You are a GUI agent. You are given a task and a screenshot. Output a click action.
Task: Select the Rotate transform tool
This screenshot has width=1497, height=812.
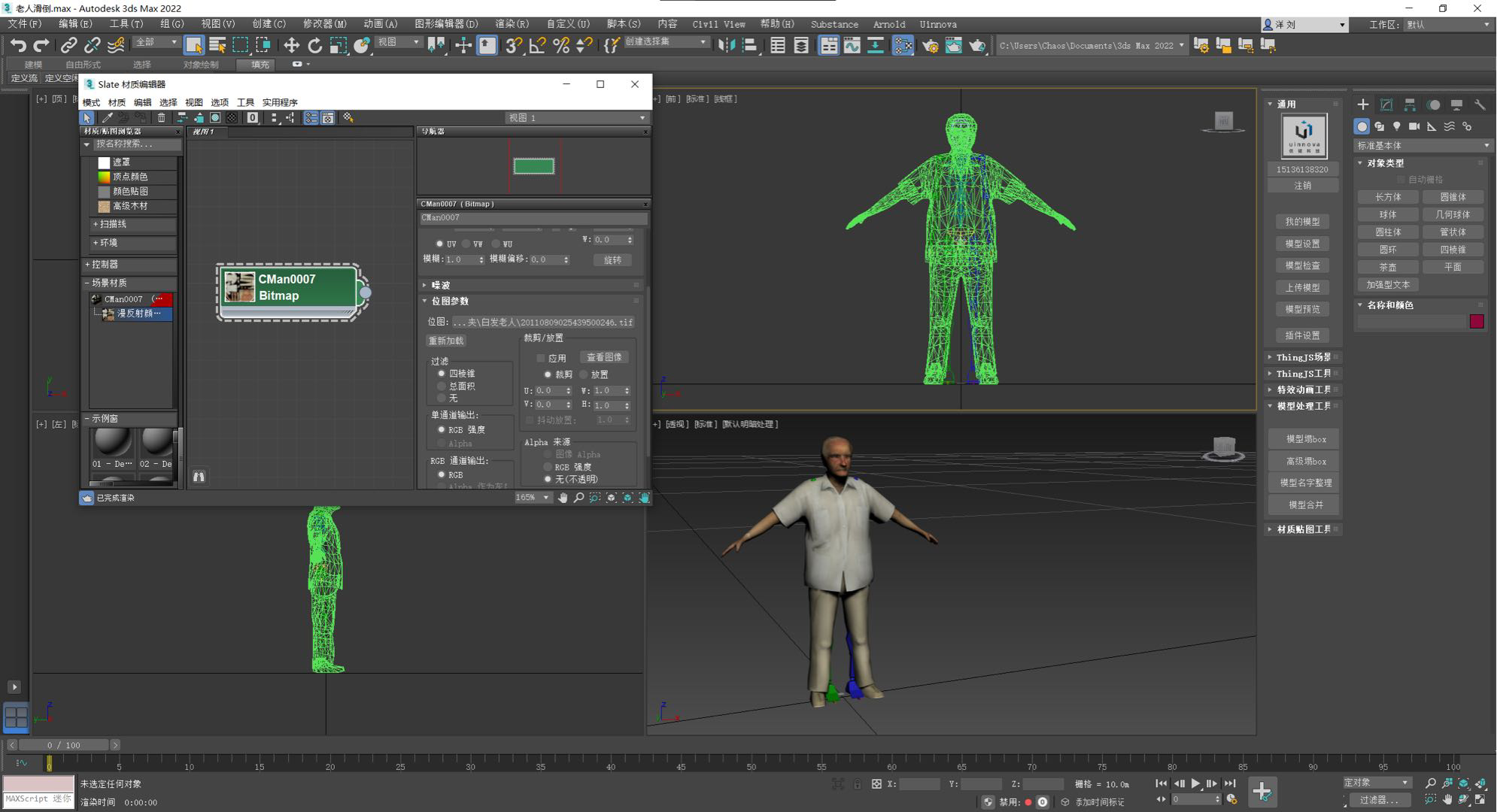coord(314,46)
